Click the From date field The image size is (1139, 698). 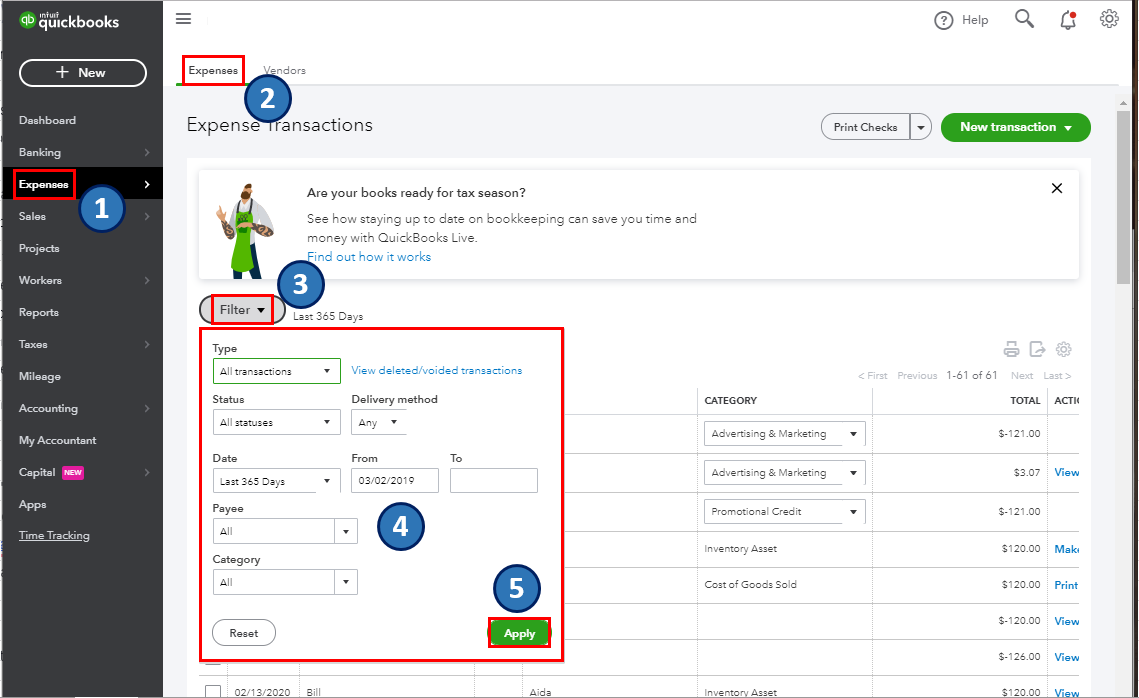(x=395, y=481)
